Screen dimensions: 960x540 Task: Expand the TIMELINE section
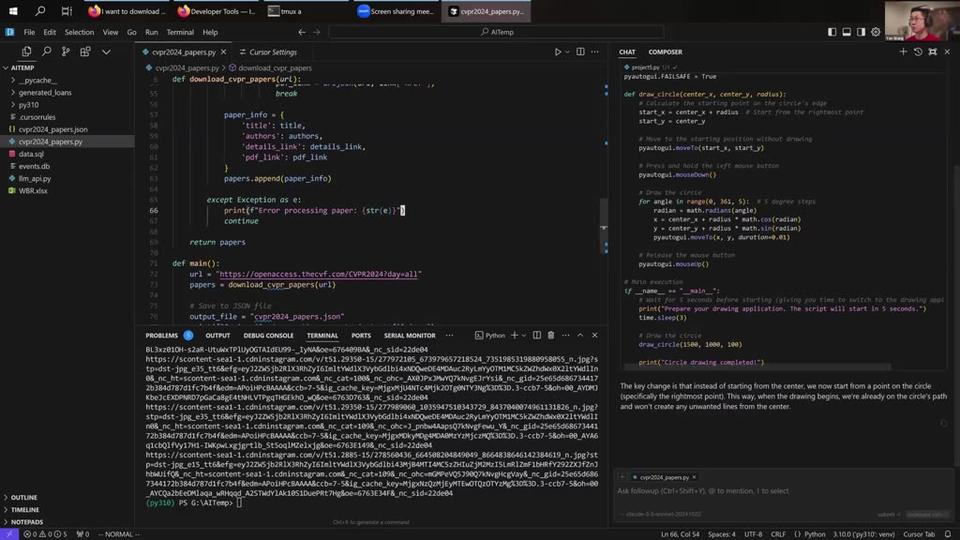(x=67, y=509)
